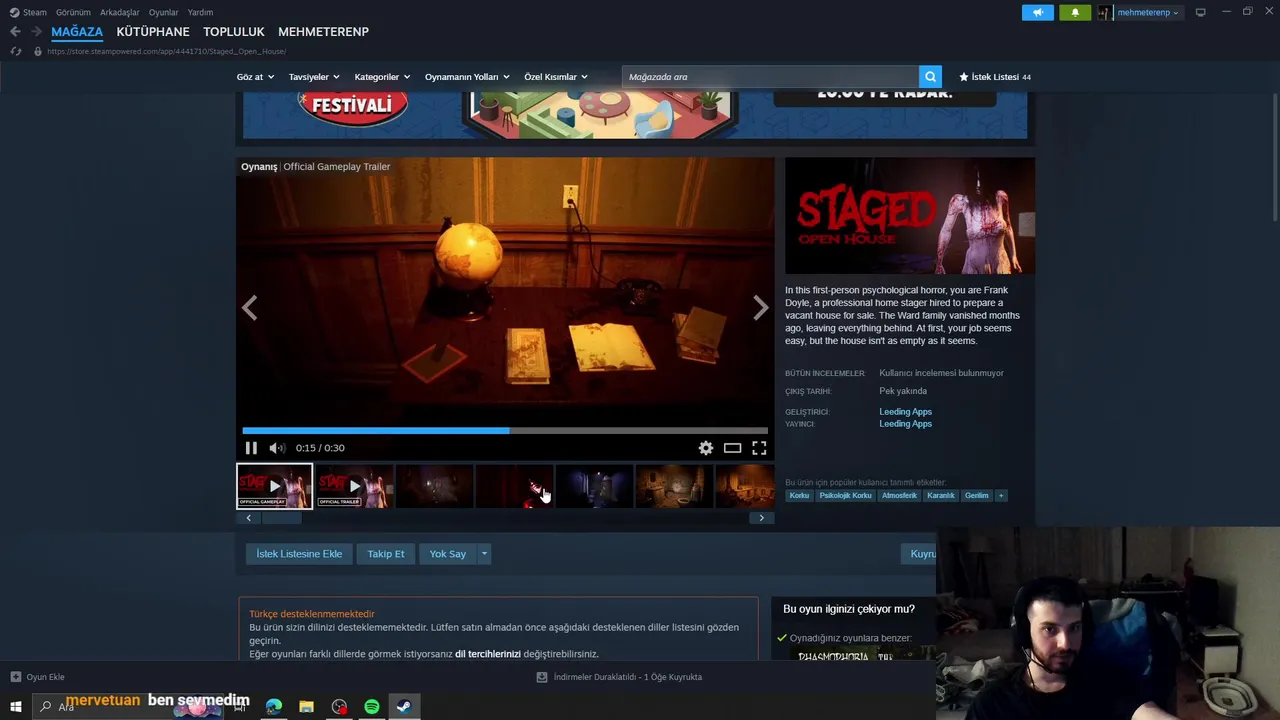Open Windows Start menu
Image resolution: width=1280 pixels, height=720 pixels.
[16, 706]
